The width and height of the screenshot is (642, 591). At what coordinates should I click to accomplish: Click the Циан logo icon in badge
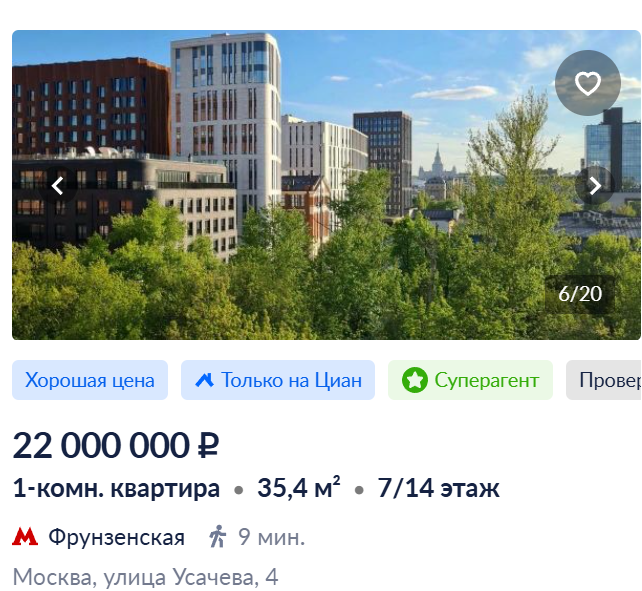coord(205,380)
